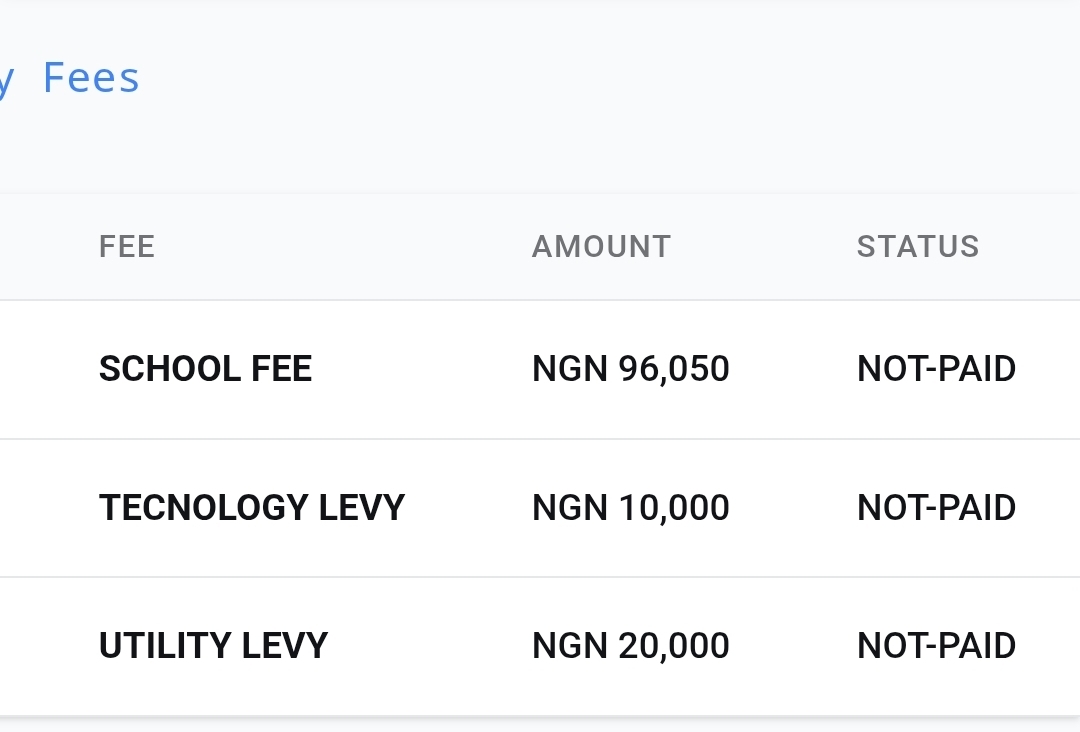Click the NGN 20,000 amount

pos(630,645)
